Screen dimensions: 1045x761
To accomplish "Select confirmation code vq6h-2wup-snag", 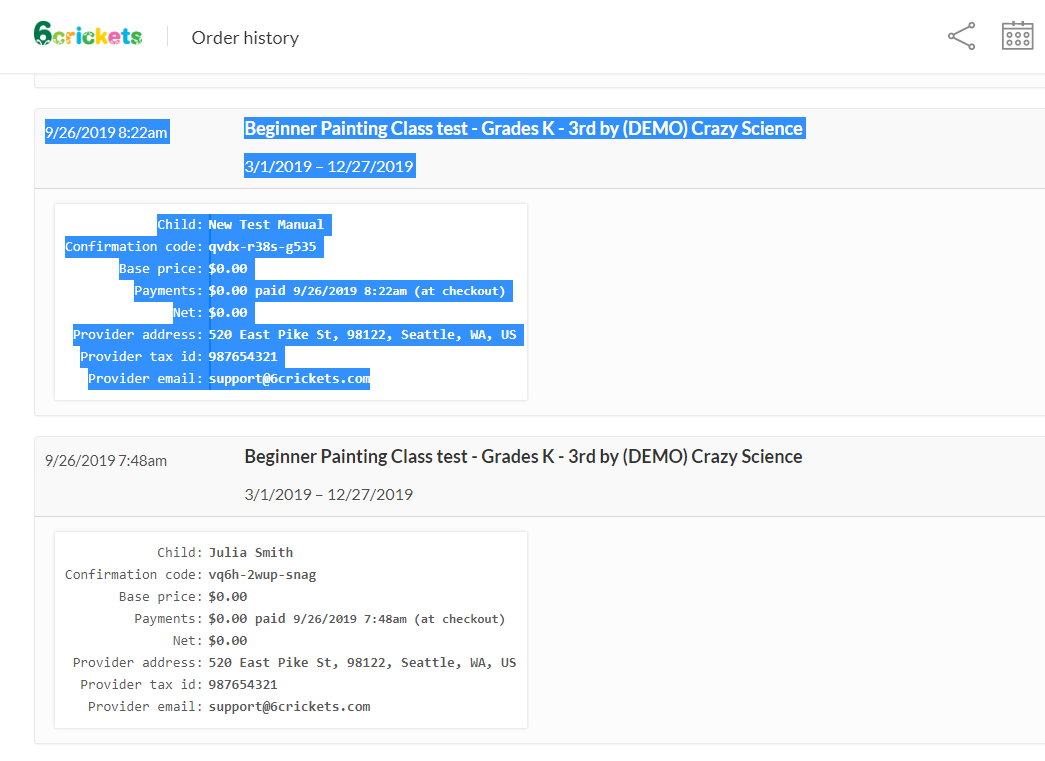I will pyautogui.click(x=262, y=575).
